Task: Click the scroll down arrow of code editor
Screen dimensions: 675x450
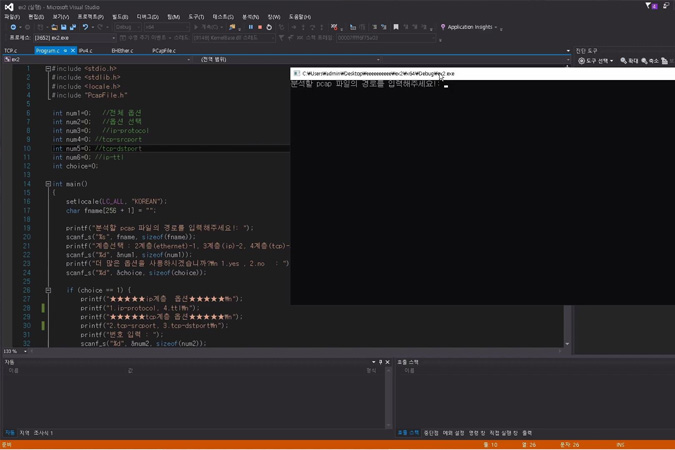Action: [x=567, y=344]
